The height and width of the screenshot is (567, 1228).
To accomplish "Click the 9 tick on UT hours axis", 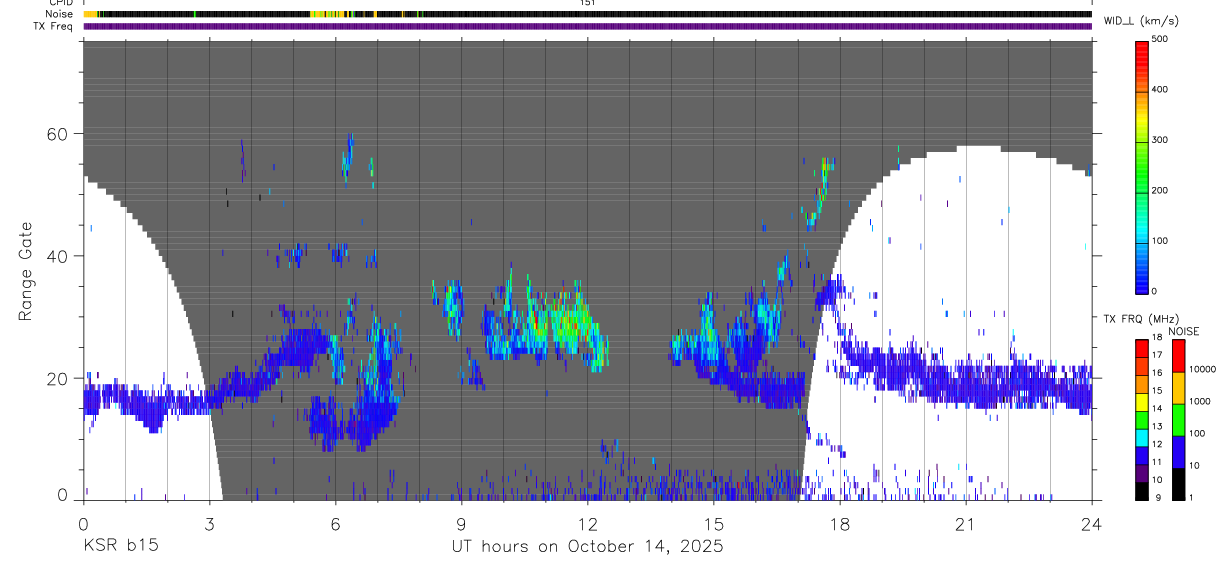I will [x=461, y=524].
